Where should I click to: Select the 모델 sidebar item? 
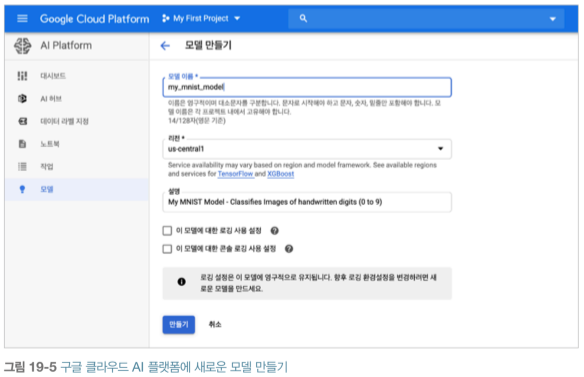[77, 189]
